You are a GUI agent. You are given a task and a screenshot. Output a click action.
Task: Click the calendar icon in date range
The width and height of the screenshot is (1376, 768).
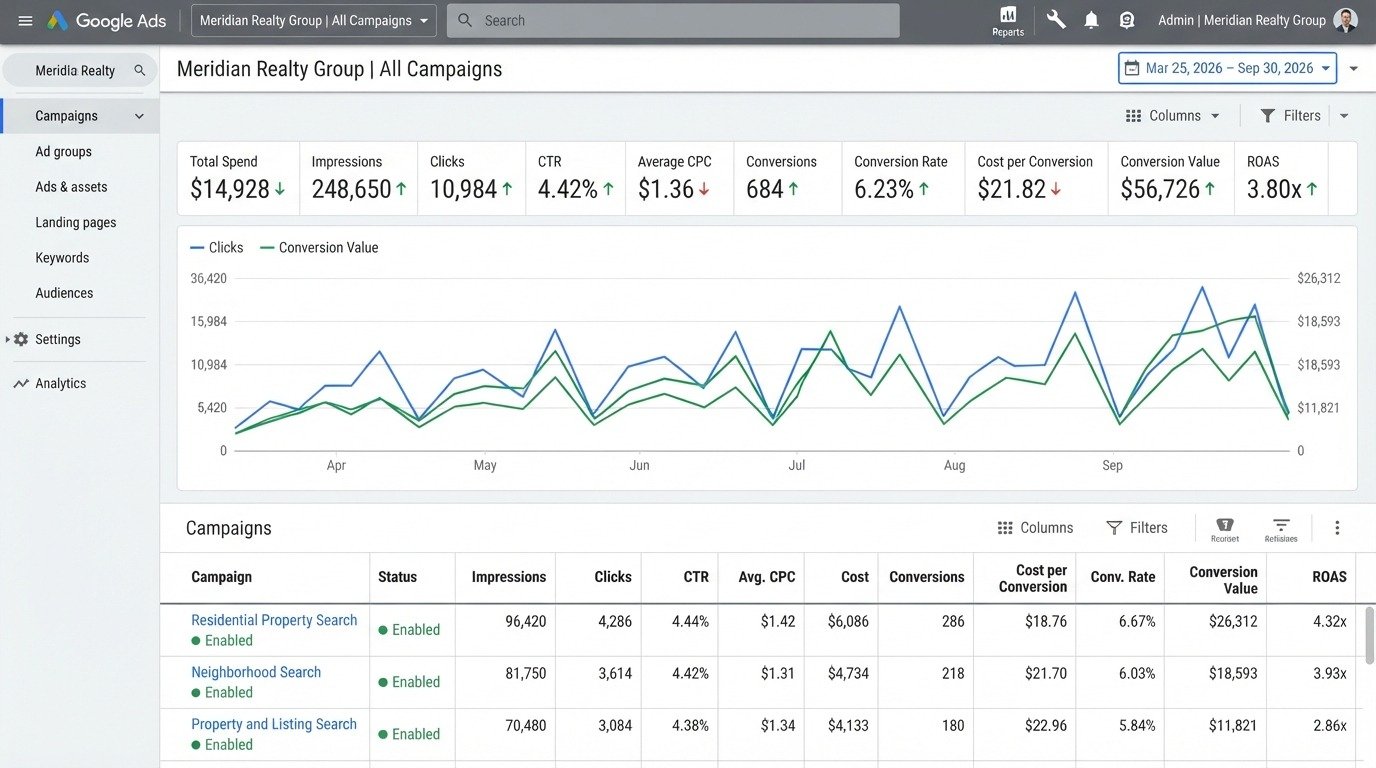point(1132,68)
